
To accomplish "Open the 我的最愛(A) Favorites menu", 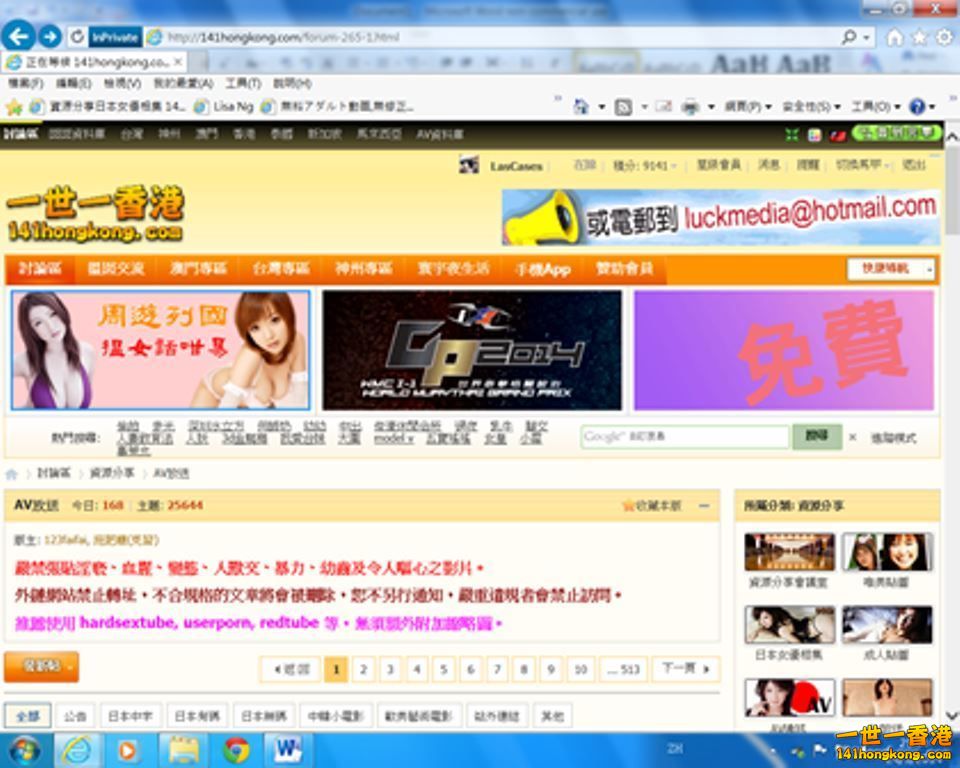I will 182,83.
